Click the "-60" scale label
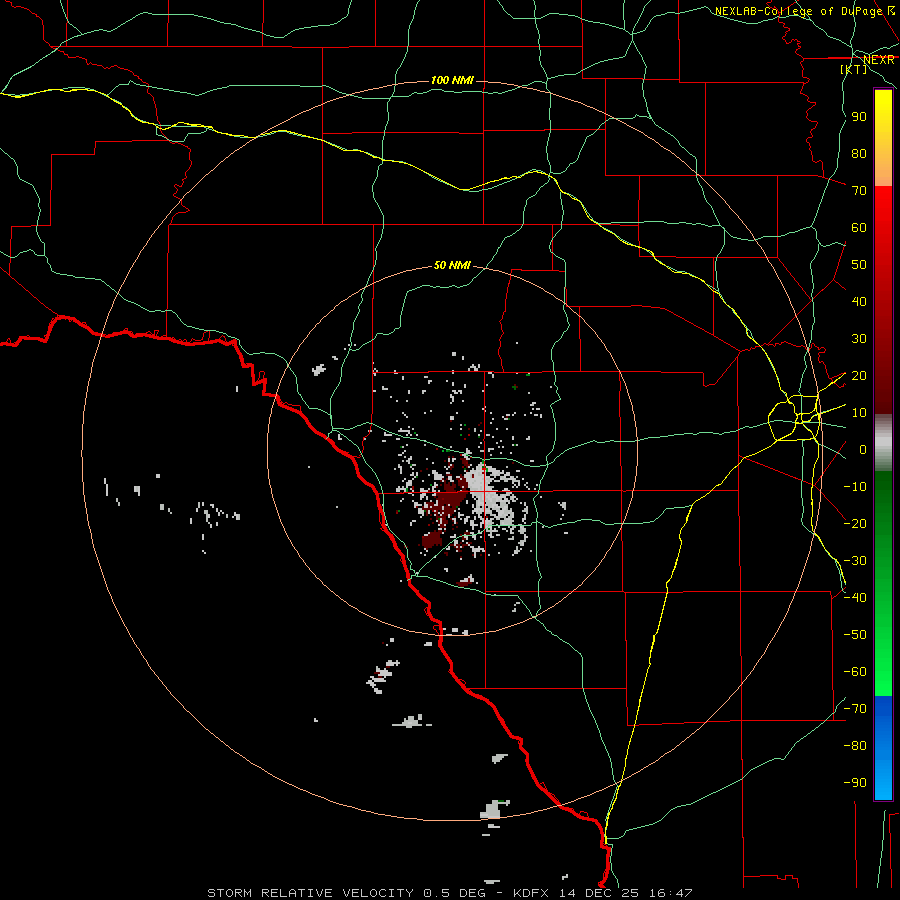Viewport: 900px width, 900px height. coord(855,672)
